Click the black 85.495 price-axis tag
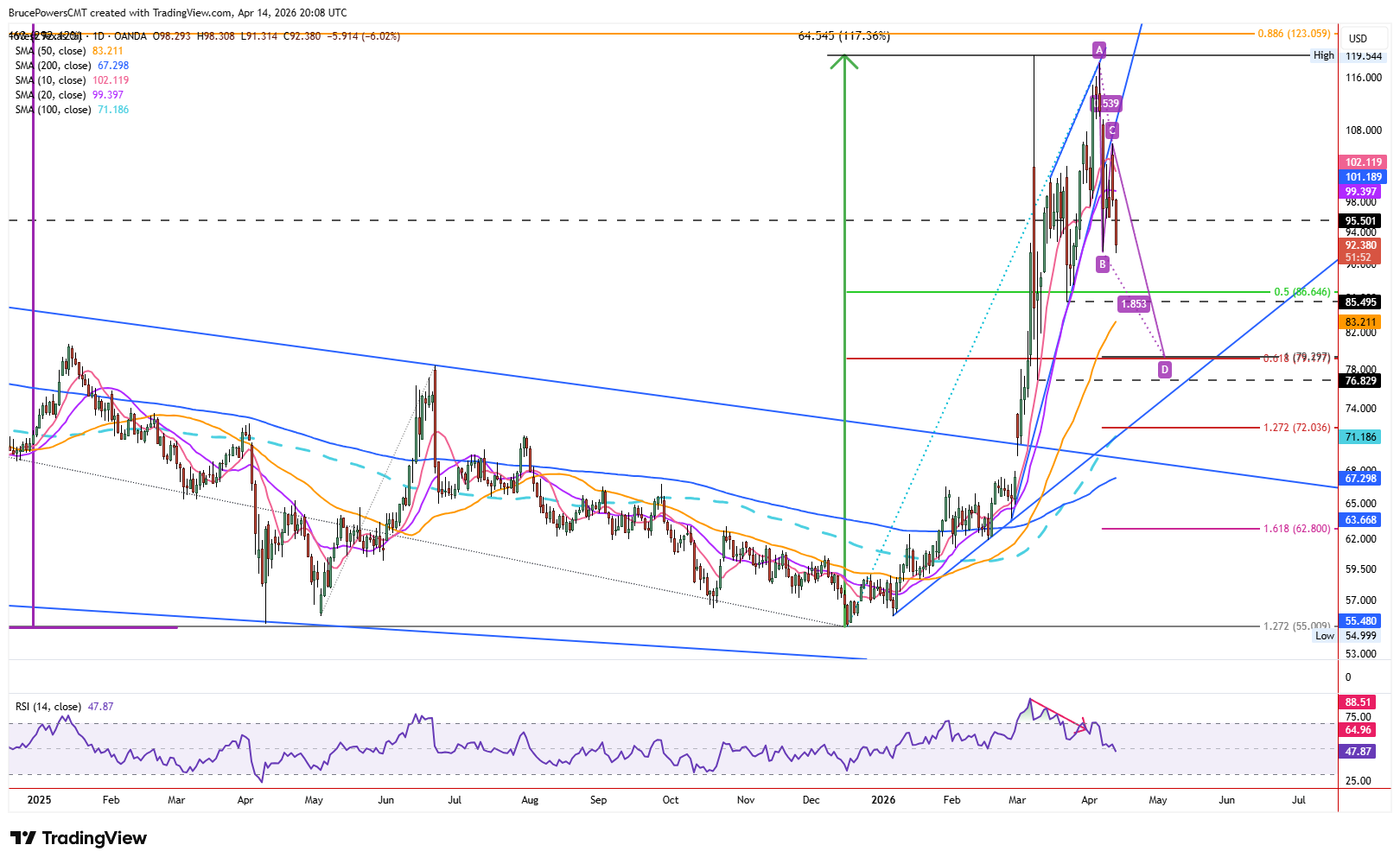This screenshot has width=1400, height=864. (x=1360, y=302)
